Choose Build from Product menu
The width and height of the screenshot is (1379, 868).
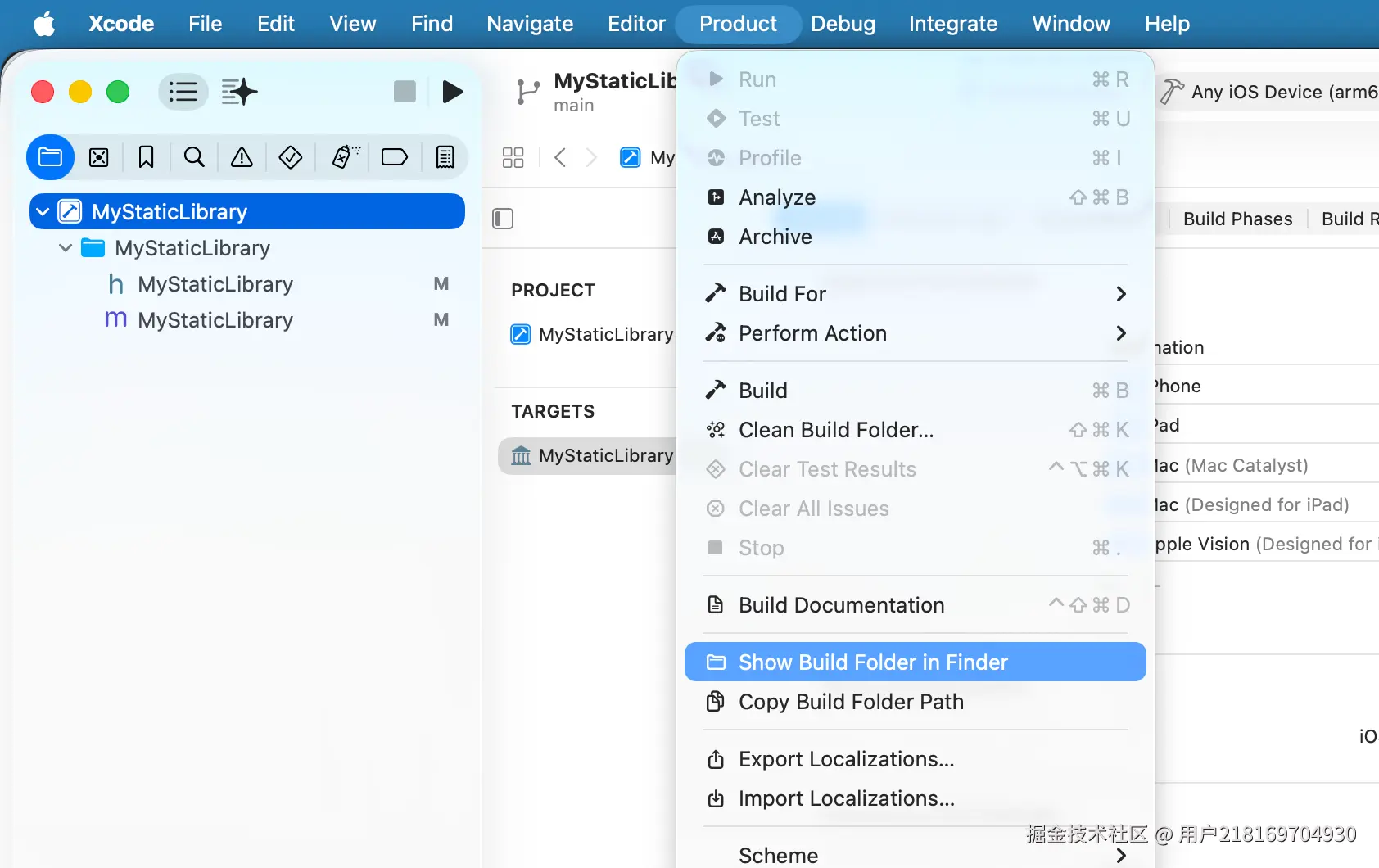[x=916, y=391]
